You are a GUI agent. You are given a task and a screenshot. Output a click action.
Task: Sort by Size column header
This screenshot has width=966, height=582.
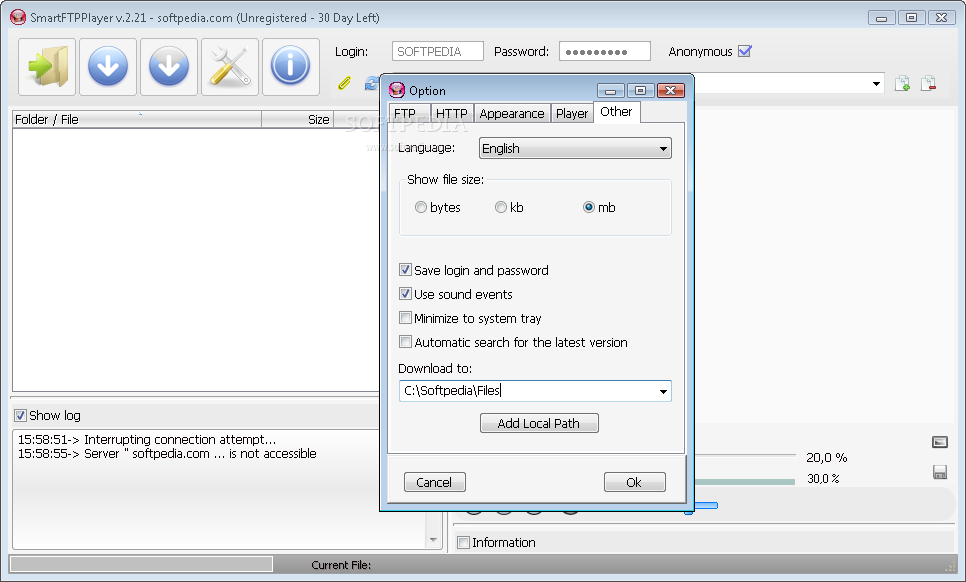point(298,119)
